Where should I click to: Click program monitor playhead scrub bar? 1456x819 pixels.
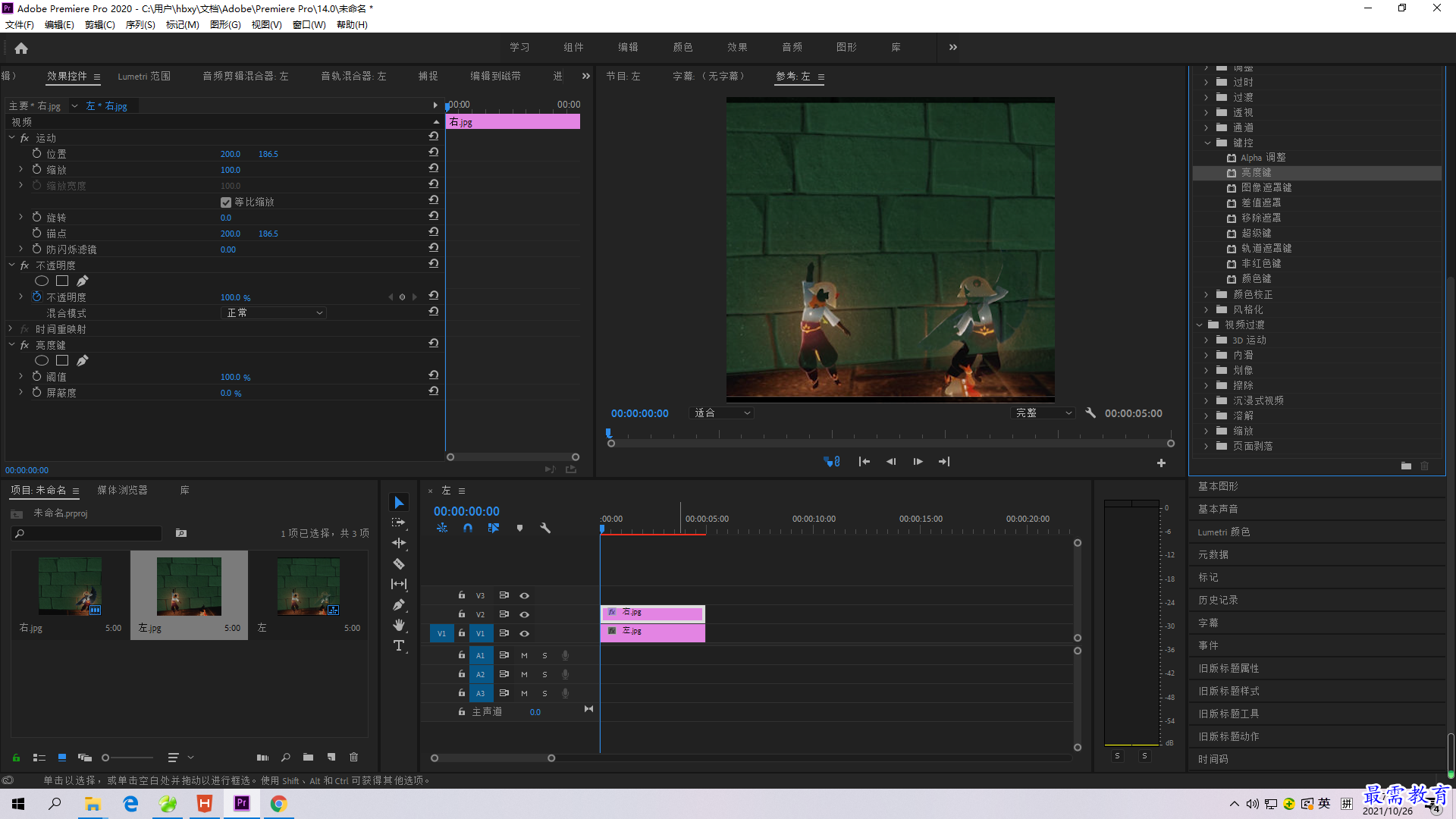click(x=891, y=435)
